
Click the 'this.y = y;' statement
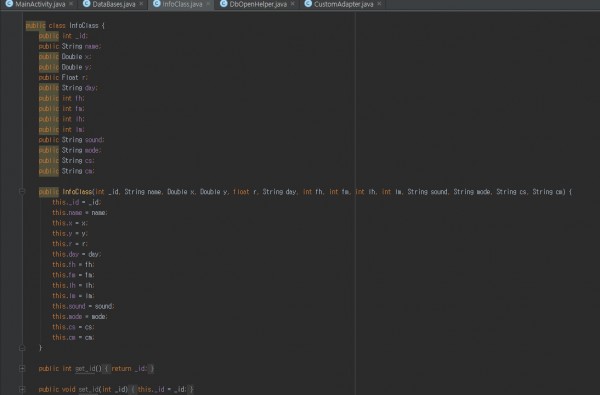pos(70,233)
